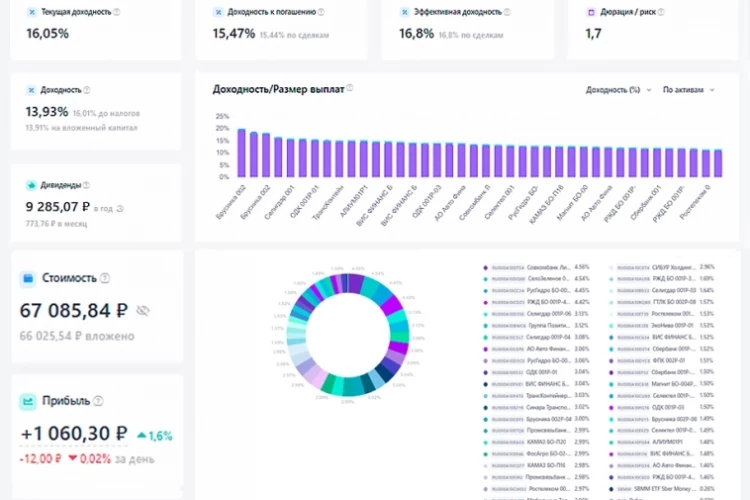The height and width of the screenshot is (500, 750).
Task: Click SBMM ETF Sber Money legend row
Action: (662, 489)
